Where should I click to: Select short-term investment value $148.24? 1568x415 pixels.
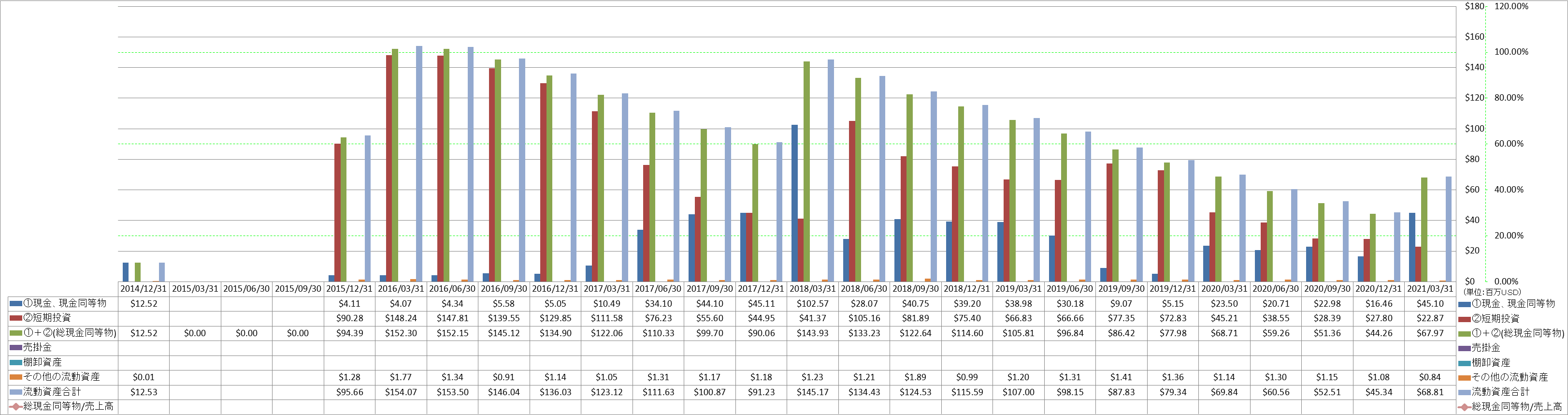tap(401, 318)
